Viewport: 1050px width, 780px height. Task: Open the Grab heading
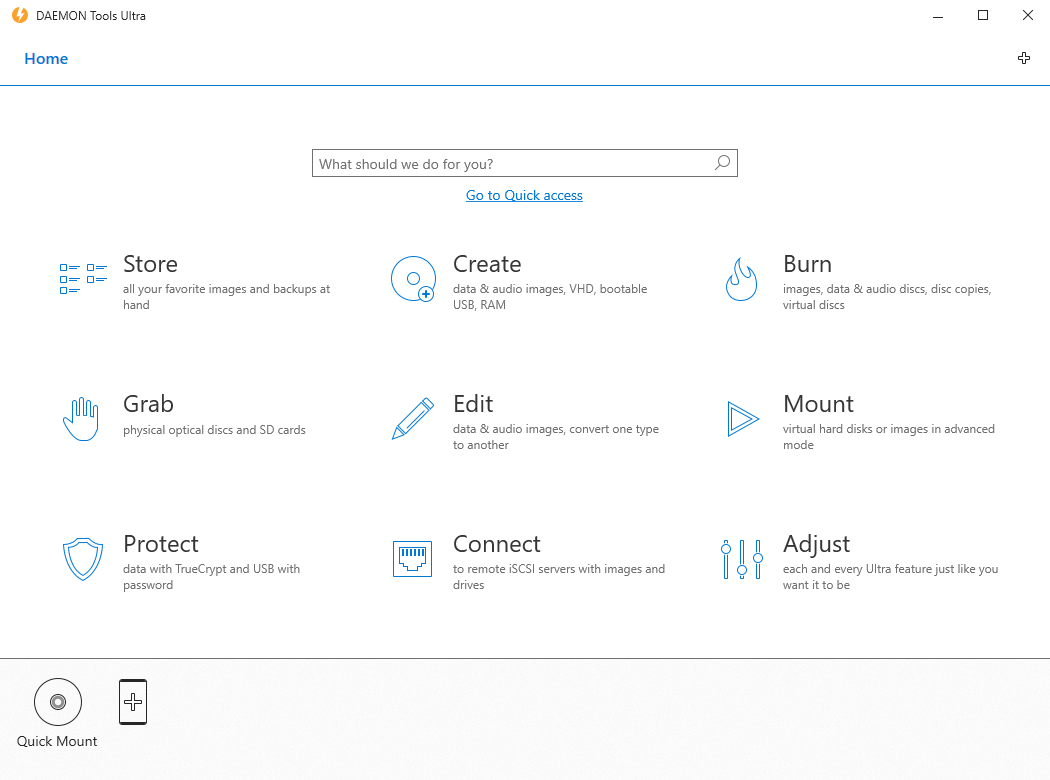tap(149, 404)
